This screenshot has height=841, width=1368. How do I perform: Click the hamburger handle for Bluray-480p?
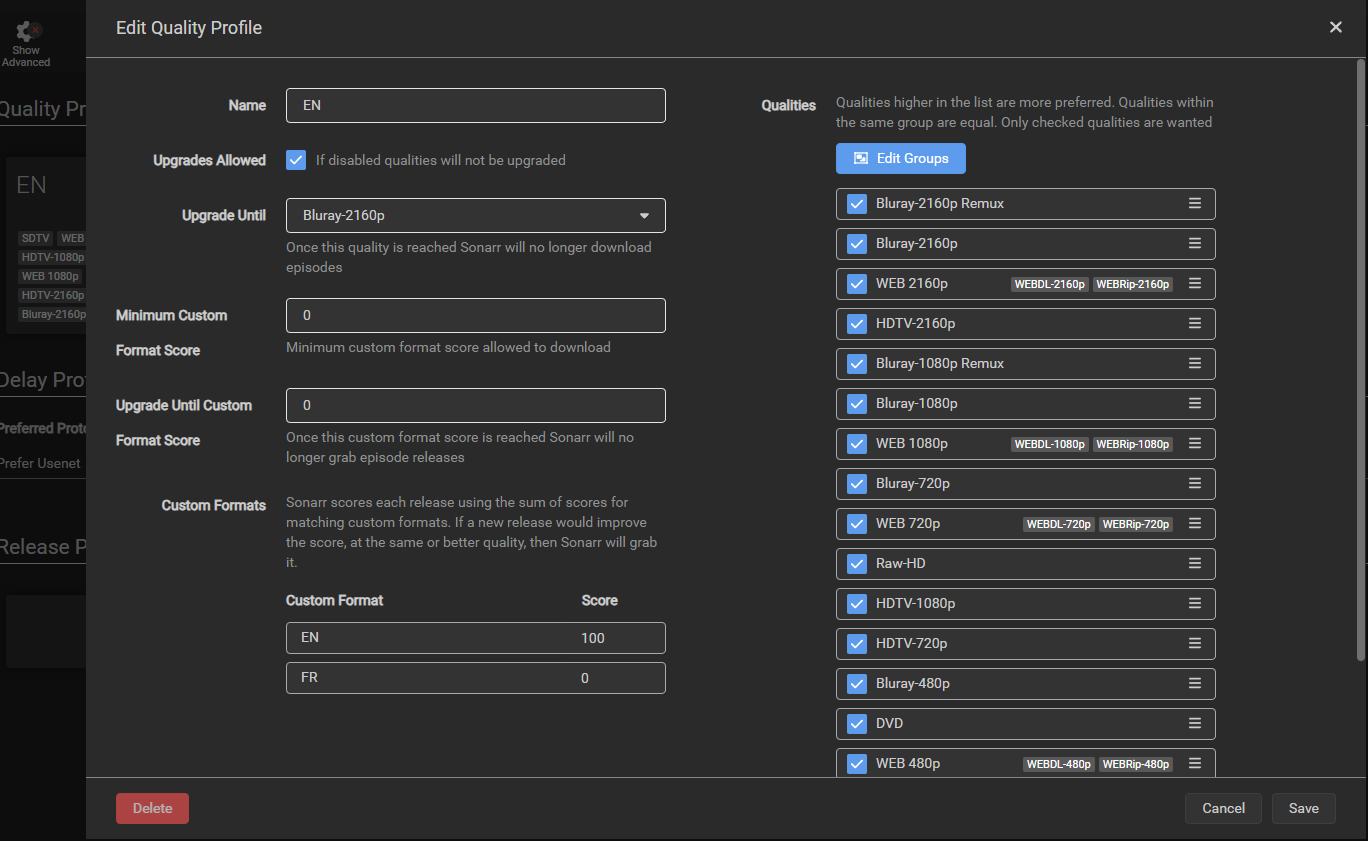point(1194,683)
